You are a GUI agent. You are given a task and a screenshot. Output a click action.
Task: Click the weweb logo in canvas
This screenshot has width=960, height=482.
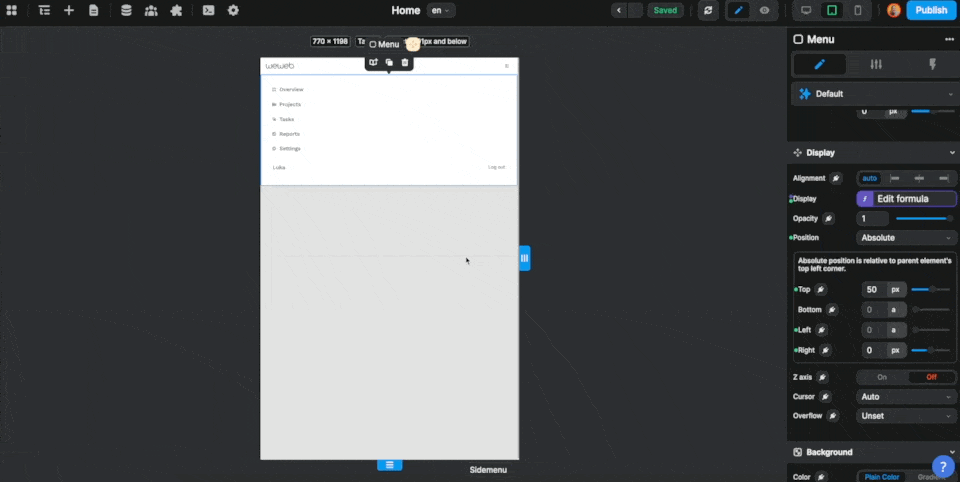280,66
